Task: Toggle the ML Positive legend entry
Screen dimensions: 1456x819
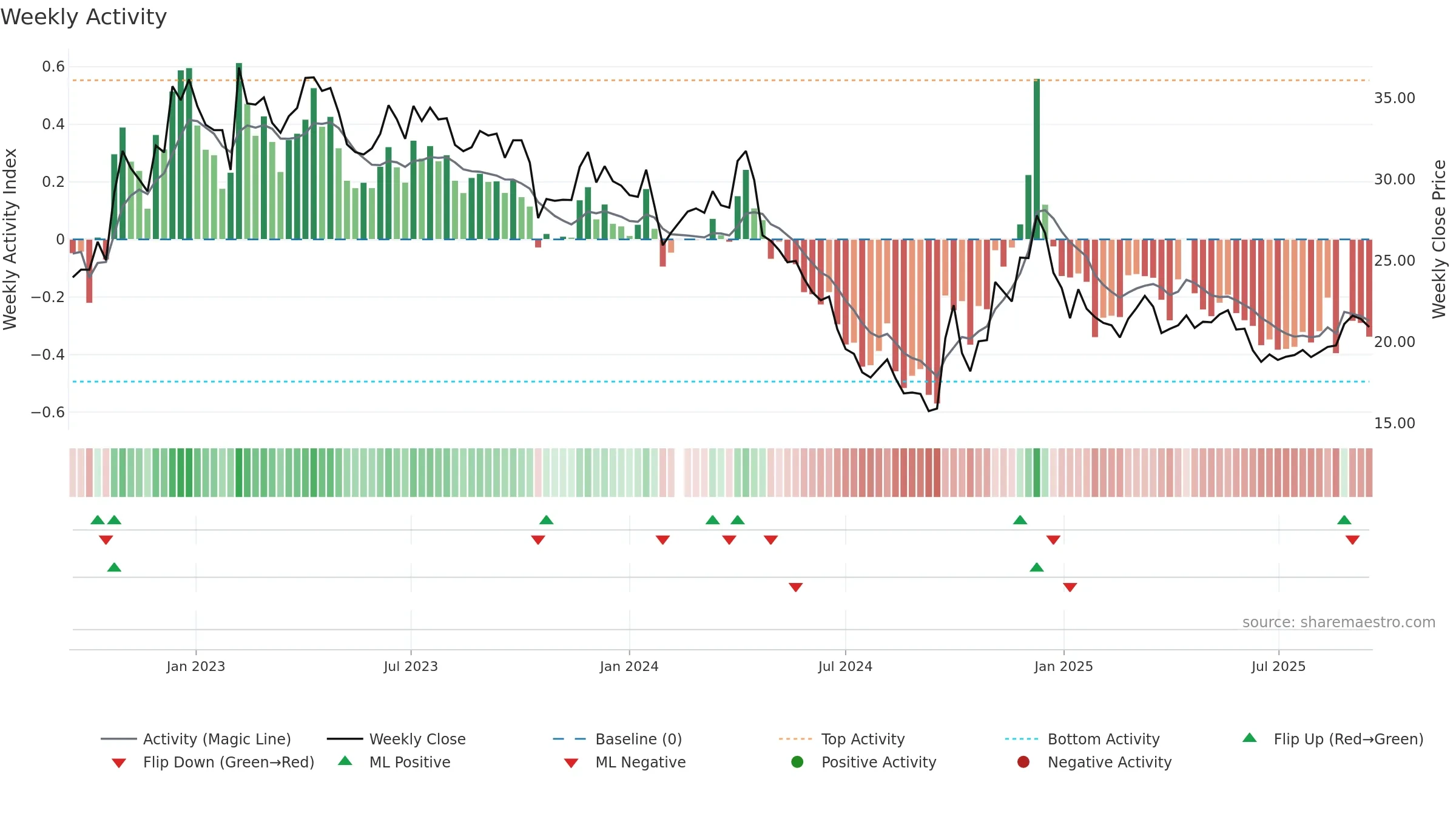Action: point(394,762)
